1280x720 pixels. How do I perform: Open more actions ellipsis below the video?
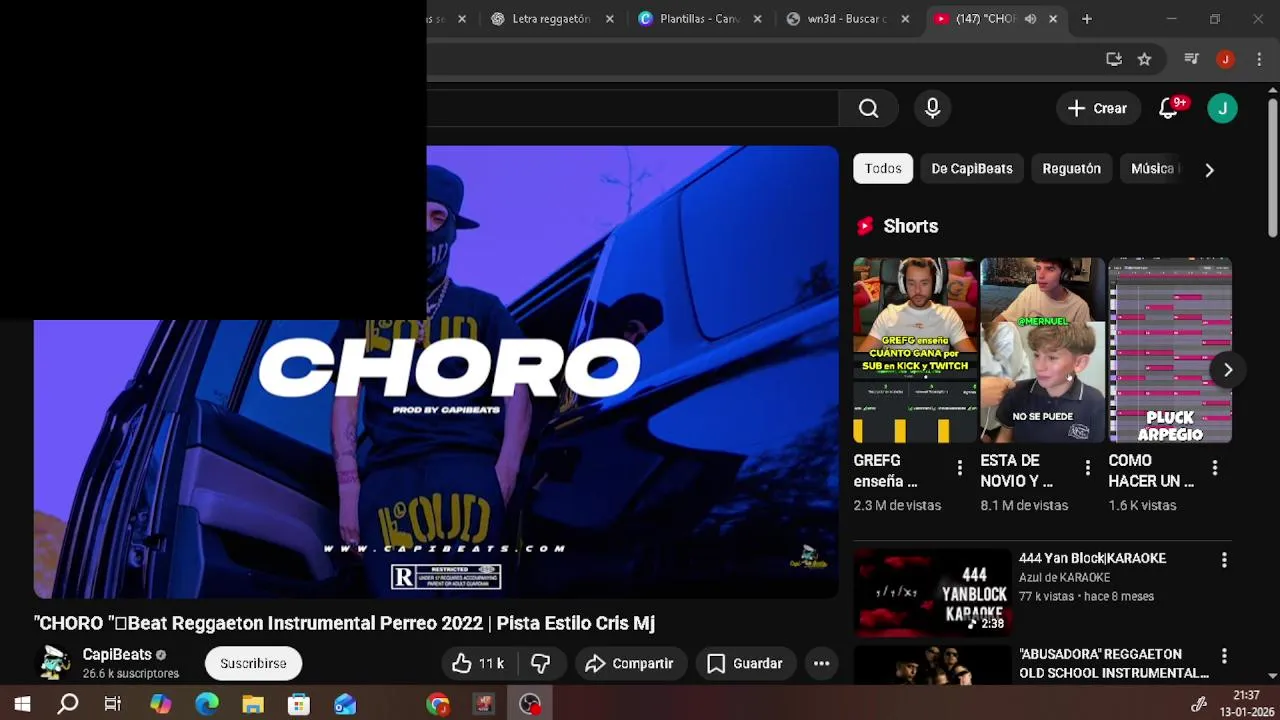(x=821, y=663)
